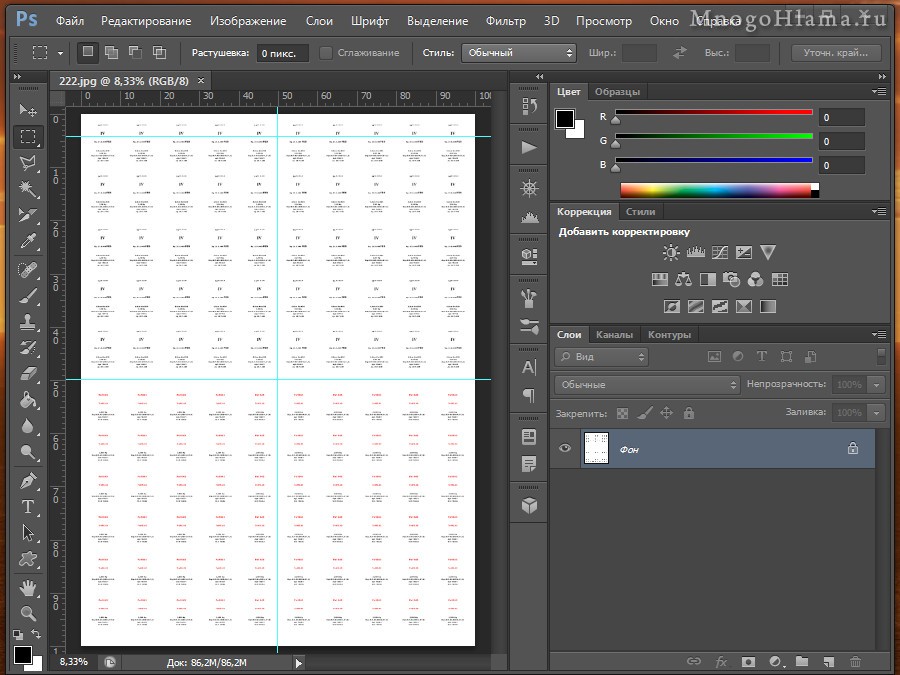The image size is (900, 675).
Task: Open the Стиль dropdown Обычный
Action: point(520,52)
